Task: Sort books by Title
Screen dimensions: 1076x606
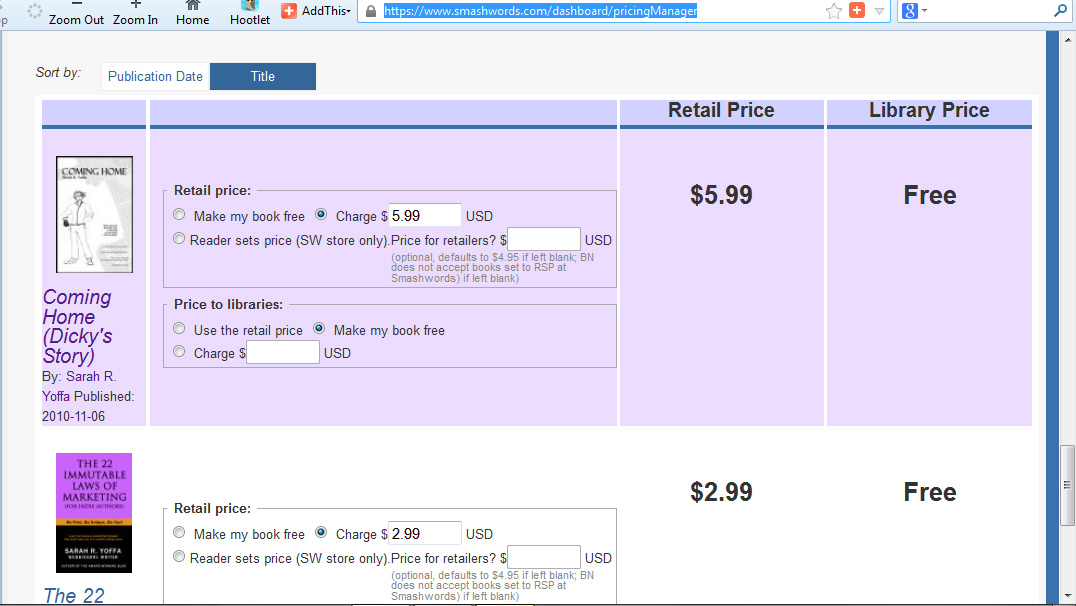Action: pyautogui.click(x=263, y=76)
